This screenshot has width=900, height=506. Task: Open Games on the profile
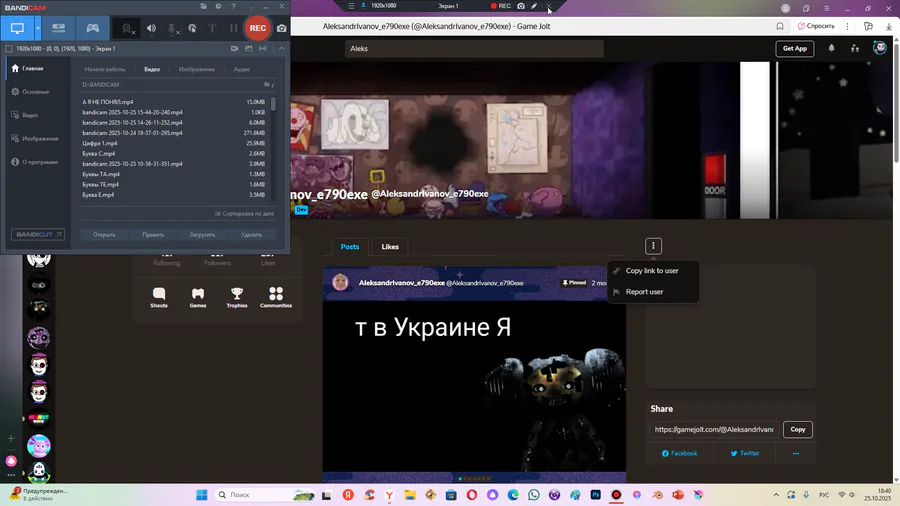pyautogui.click(x=198, y=298)
